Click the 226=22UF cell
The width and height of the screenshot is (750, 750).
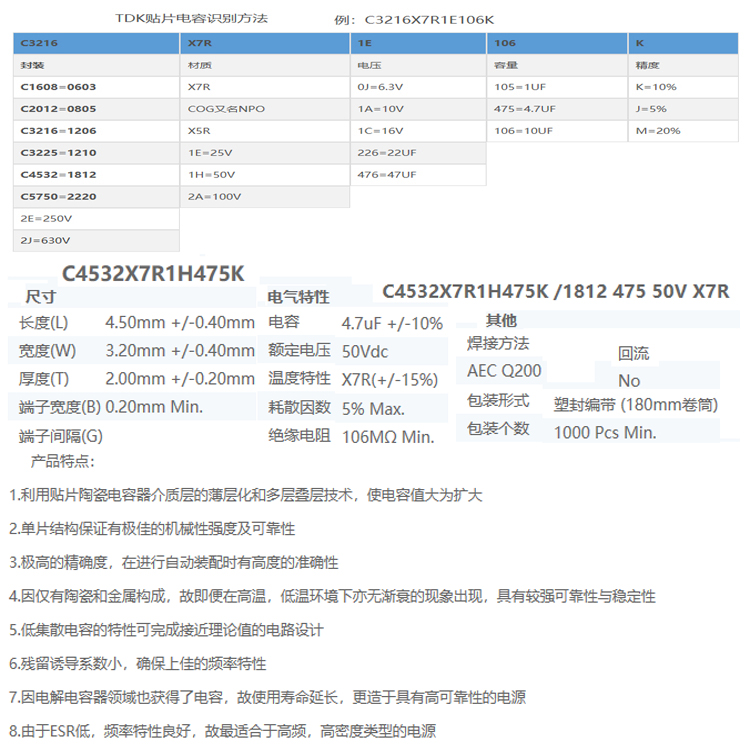coord(419,153)
